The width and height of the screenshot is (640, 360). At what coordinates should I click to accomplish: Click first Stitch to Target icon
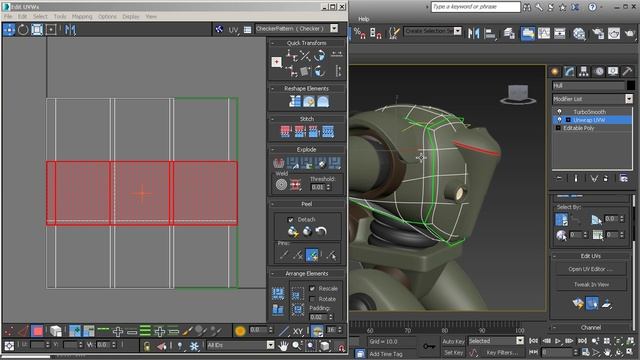point(285,131)
